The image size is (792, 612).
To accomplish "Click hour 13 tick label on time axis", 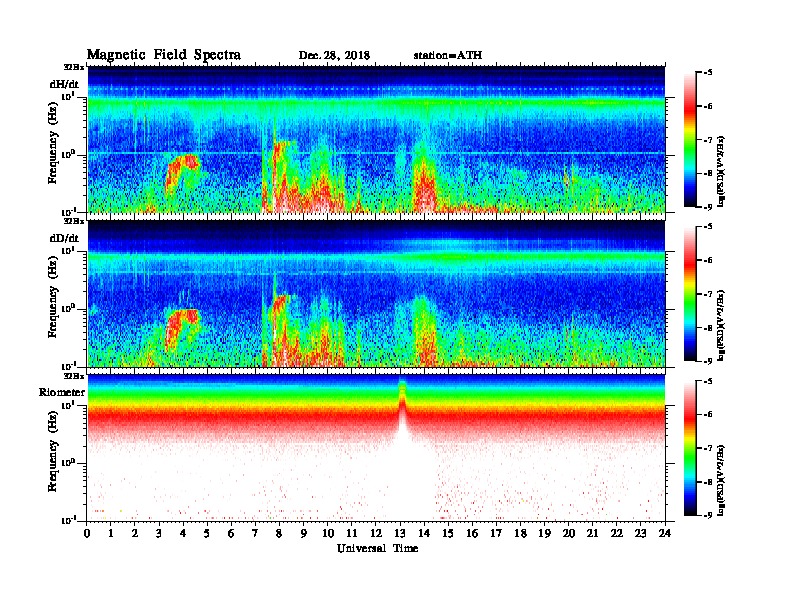I will point(400,534).
